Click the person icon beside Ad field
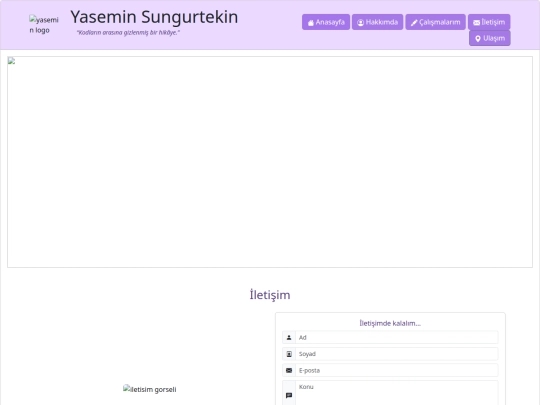 click(x=289, y=338)
